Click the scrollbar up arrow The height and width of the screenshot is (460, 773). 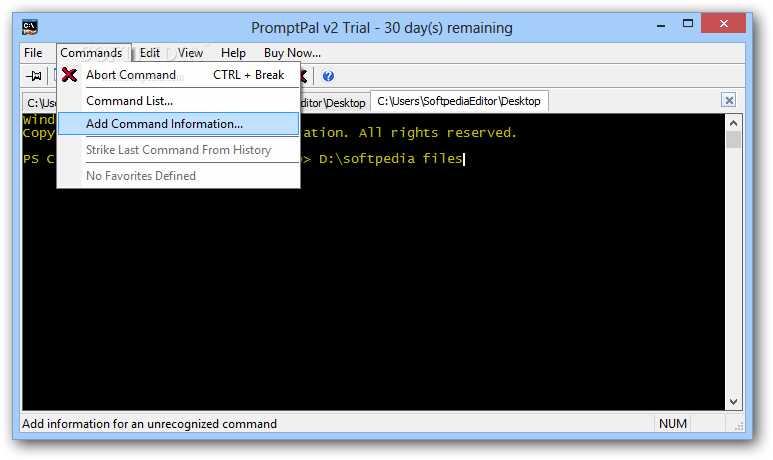[x=733, y=123]
